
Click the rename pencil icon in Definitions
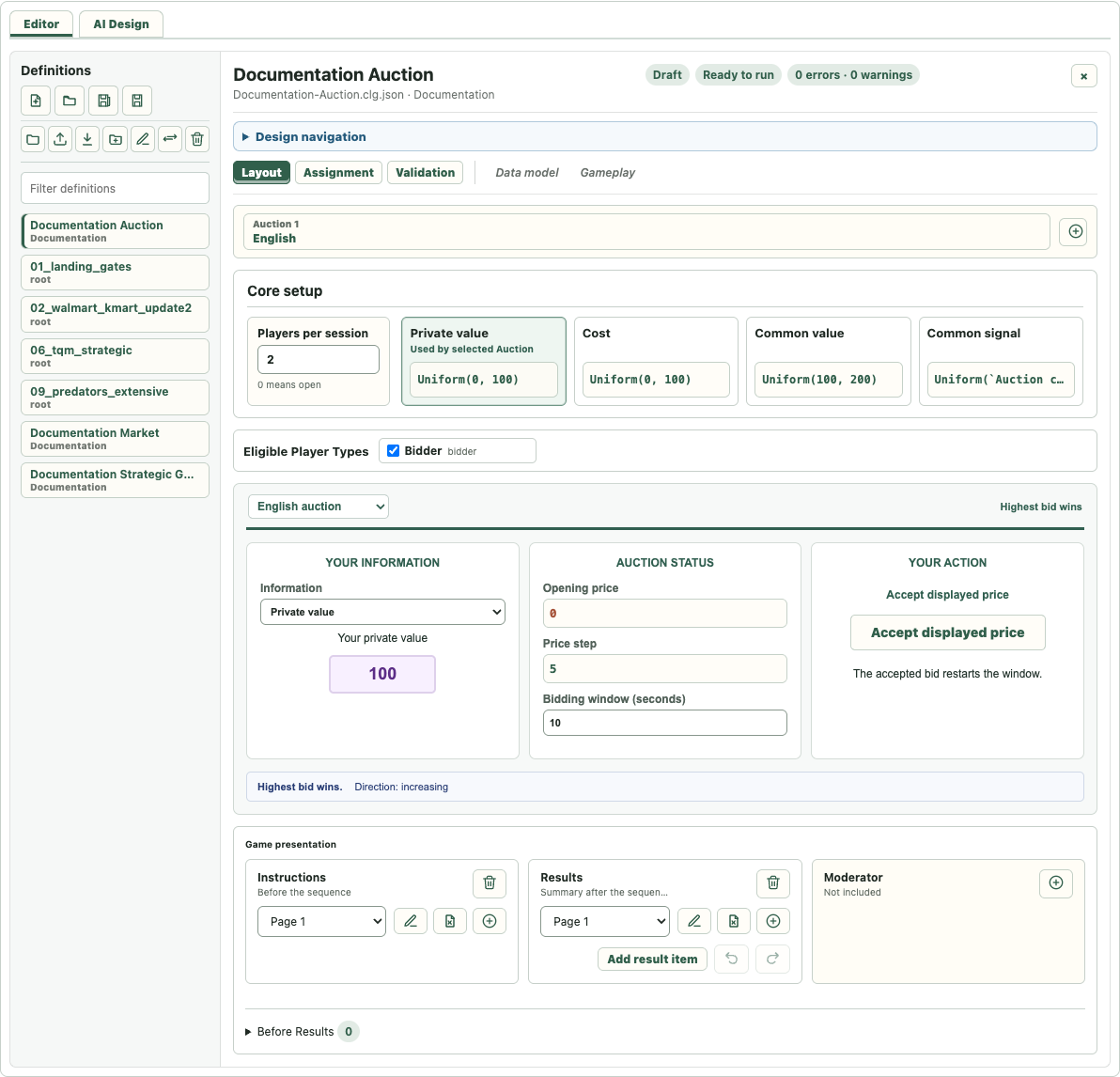[143, 139]
